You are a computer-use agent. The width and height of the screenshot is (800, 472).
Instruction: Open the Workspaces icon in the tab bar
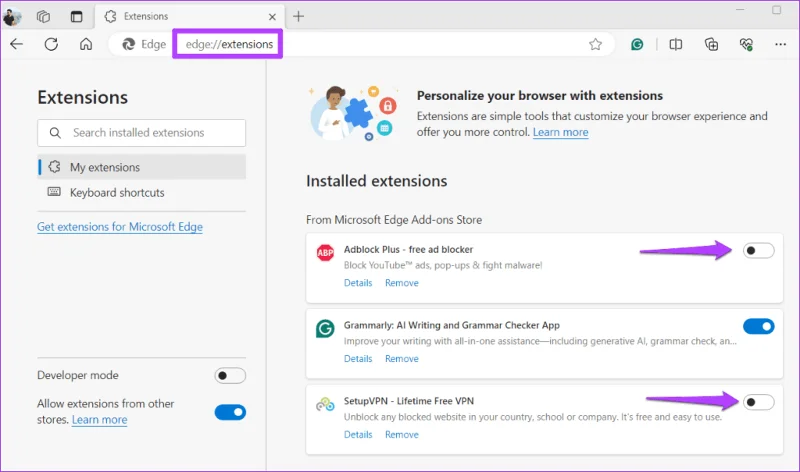[43, 17]
